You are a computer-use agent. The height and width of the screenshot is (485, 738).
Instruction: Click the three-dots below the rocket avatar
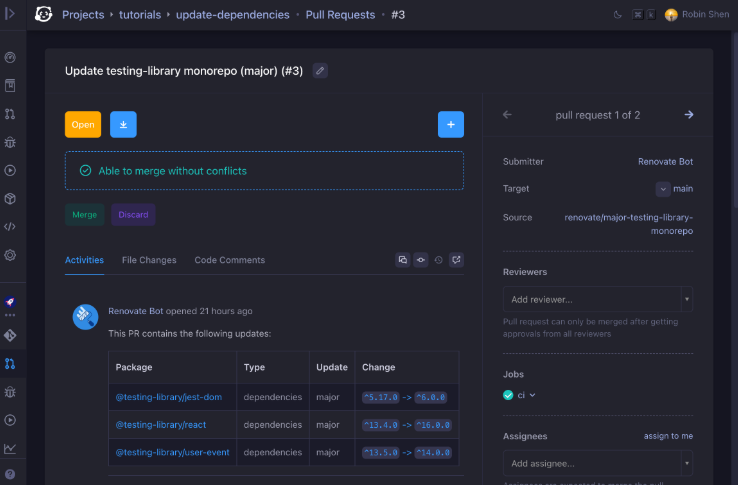10,315
